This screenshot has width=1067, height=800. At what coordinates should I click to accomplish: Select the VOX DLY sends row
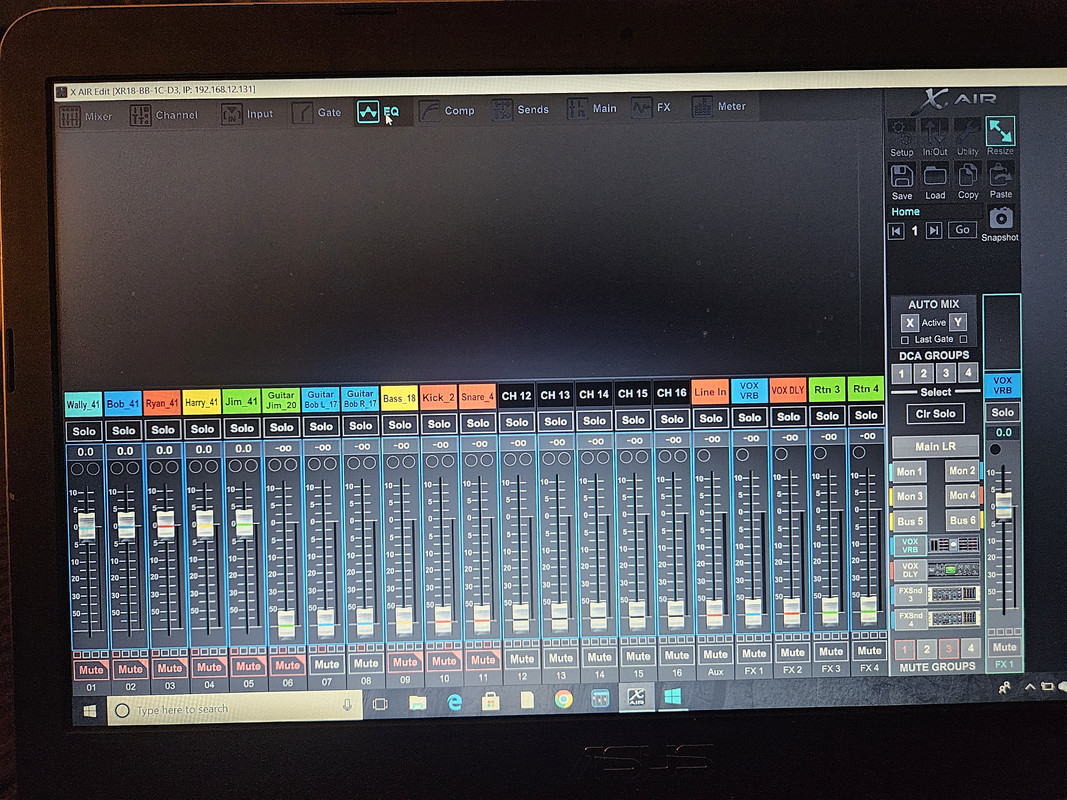[936, 569]
